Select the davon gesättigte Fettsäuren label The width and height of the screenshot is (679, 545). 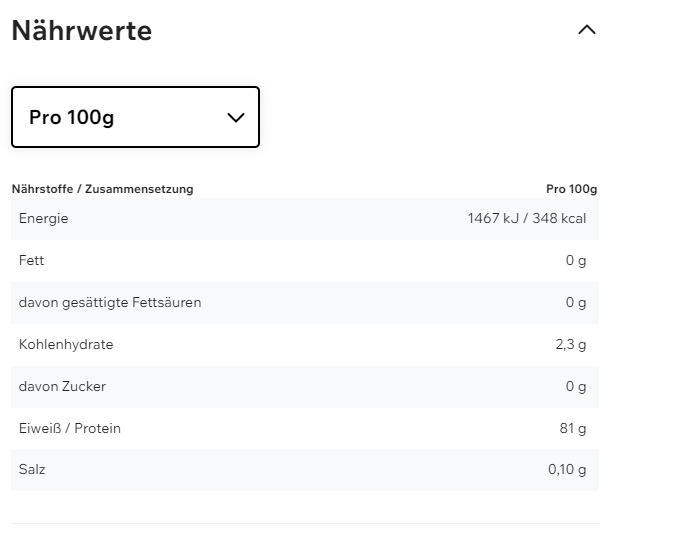110,302
